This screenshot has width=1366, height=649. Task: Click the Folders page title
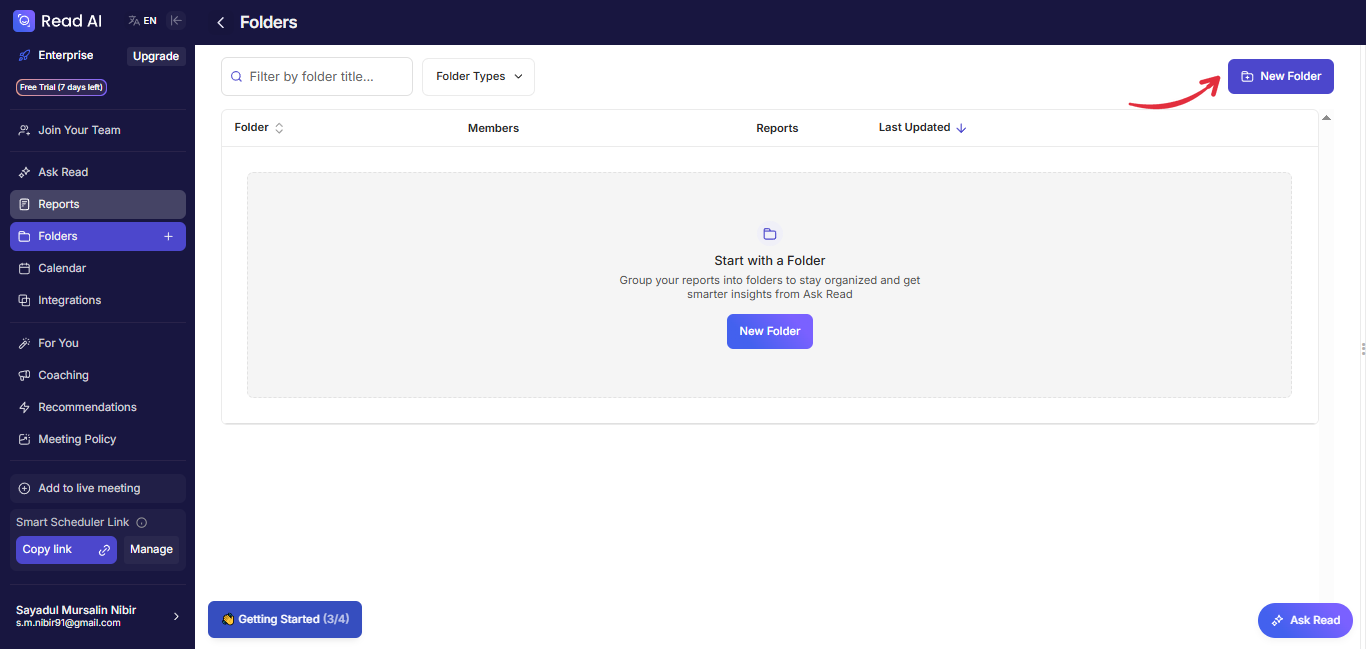[269, 23]
